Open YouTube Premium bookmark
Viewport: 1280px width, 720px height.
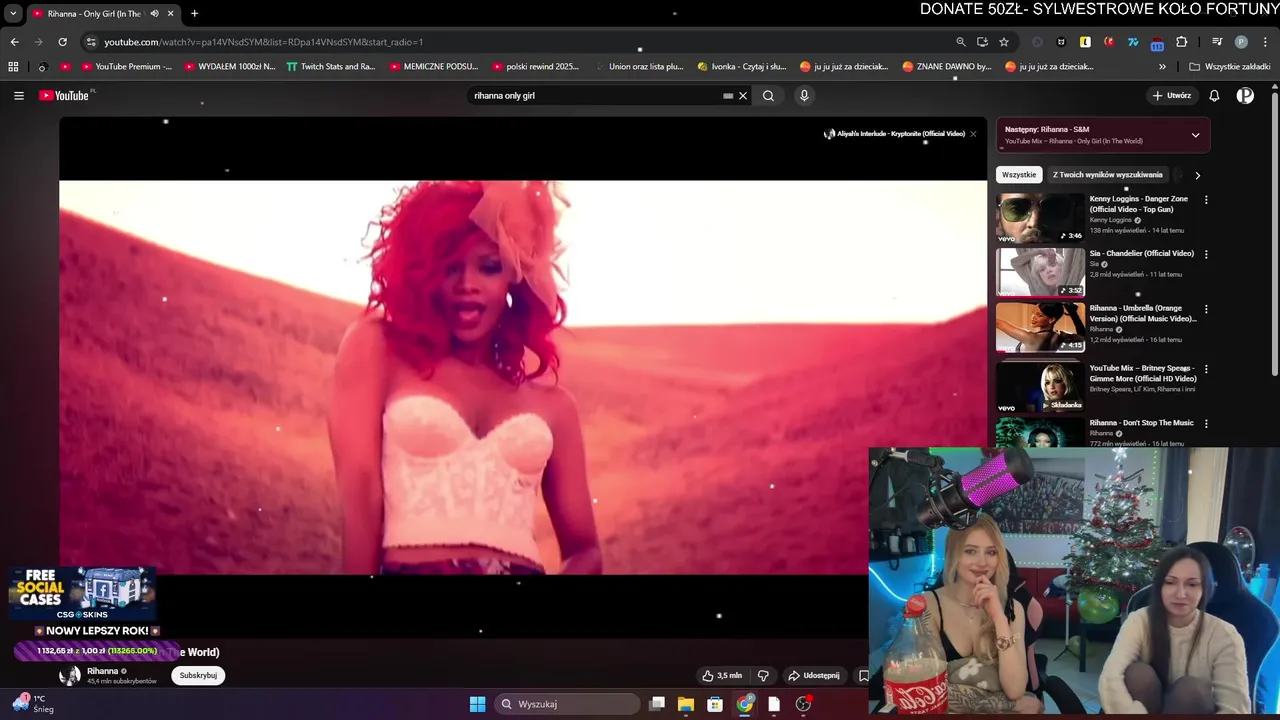[x=125, y=67]
